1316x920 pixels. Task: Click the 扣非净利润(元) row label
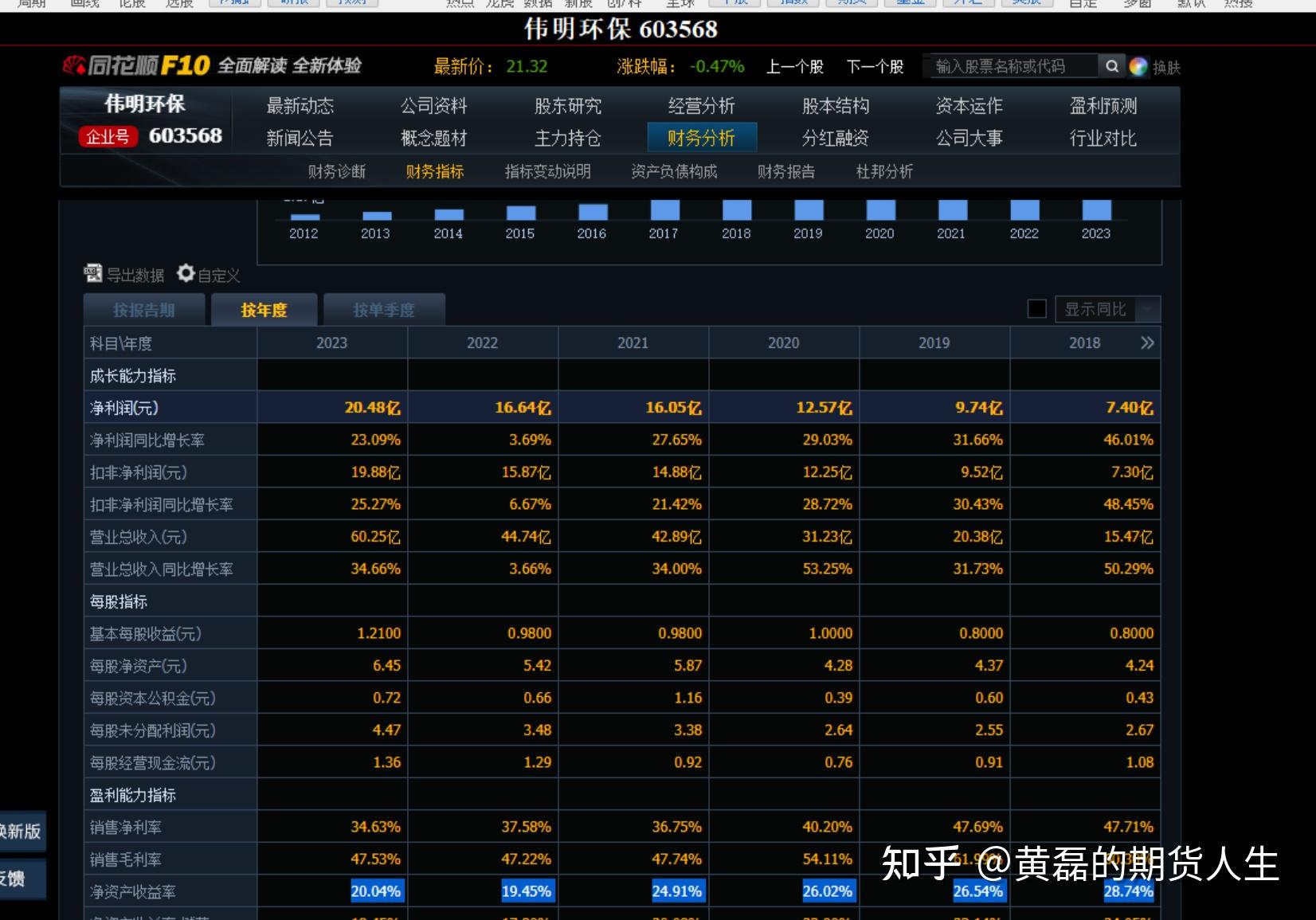pos(138,473)
